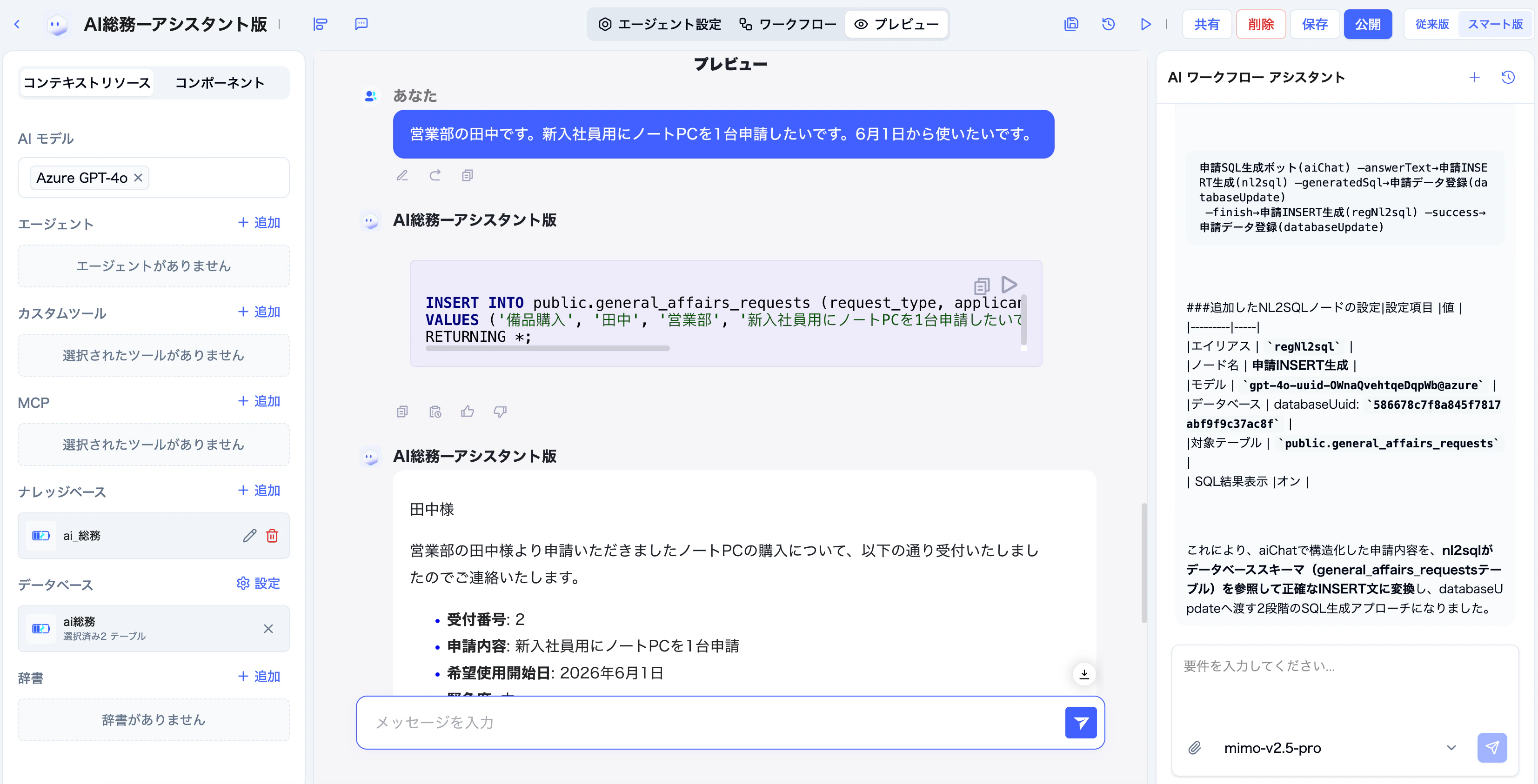
Task: Click the 受付番号: 2 line
Action: pyautogui.click(x=485, y=619)
